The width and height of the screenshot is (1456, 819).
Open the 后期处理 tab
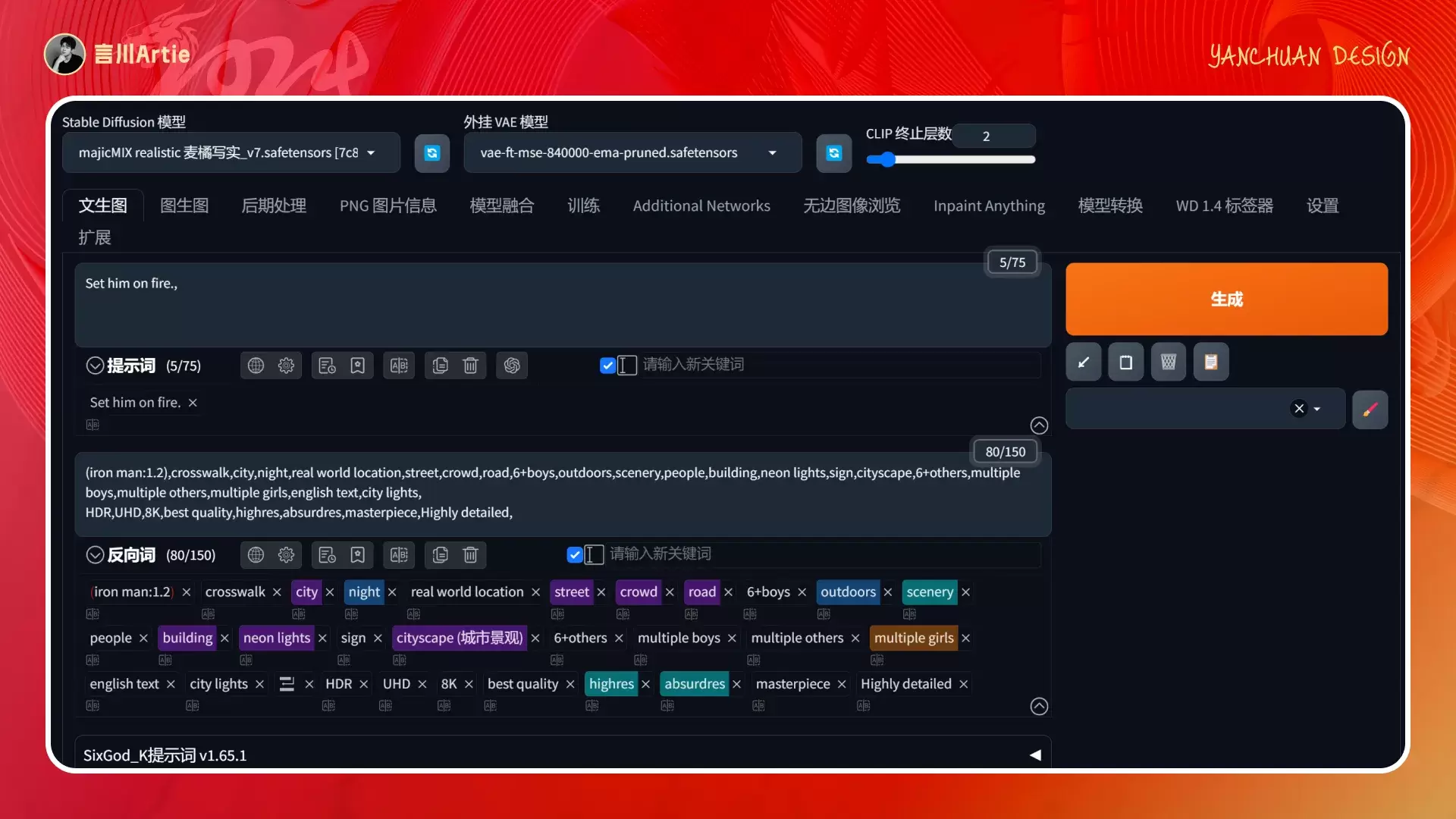[274, 206]
